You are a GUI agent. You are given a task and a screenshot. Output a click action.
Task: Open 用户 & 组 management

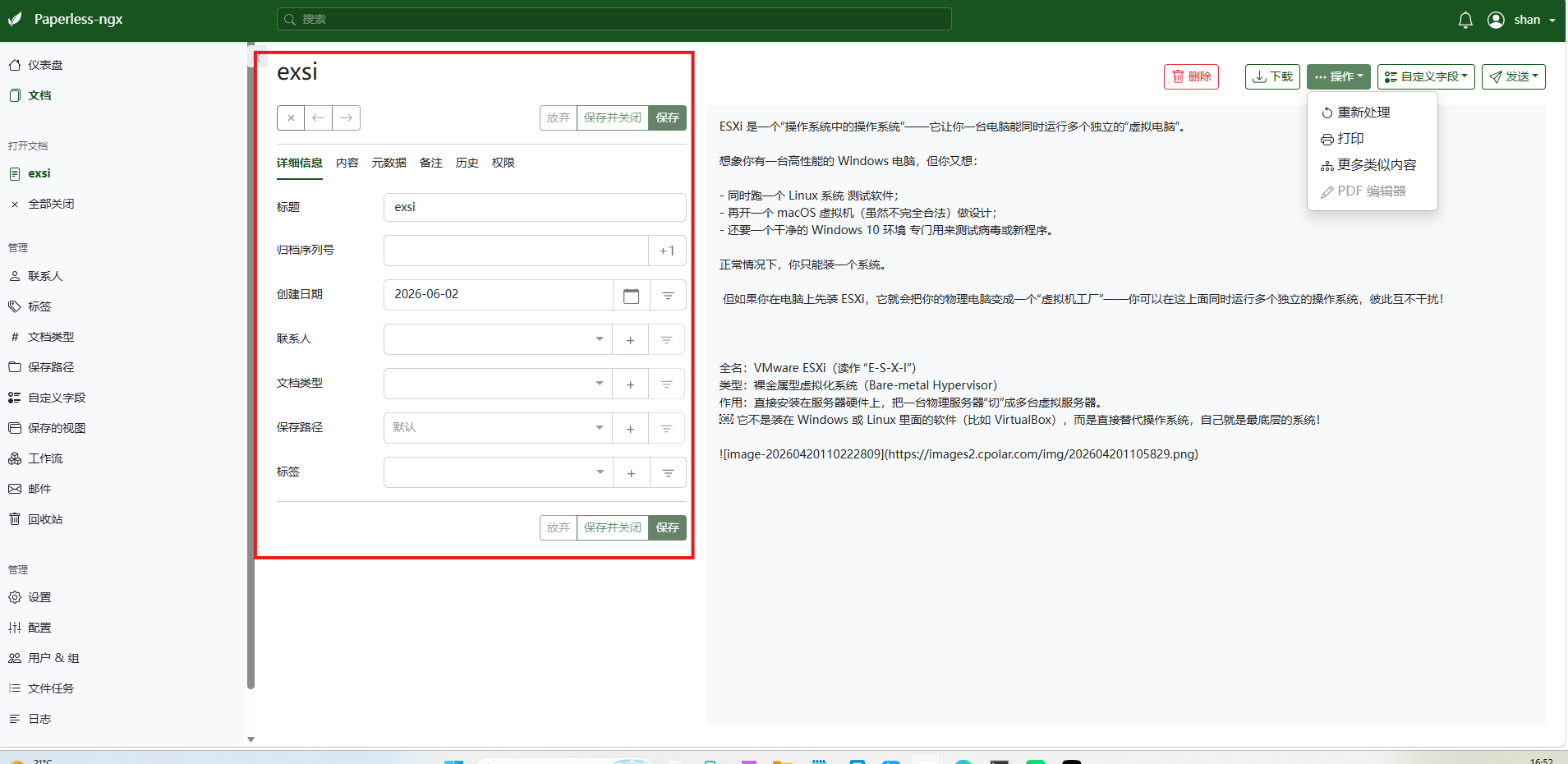tap(44, 658)
